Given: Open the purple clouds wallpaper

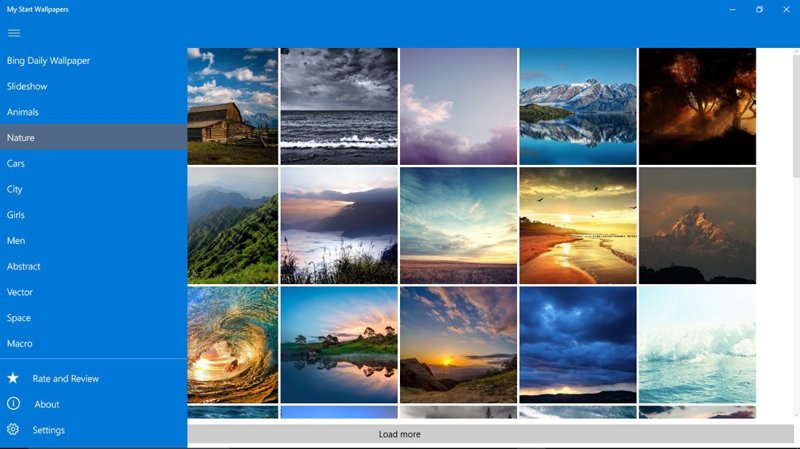Looking at the screenshot, I should (x=458, y=106).
